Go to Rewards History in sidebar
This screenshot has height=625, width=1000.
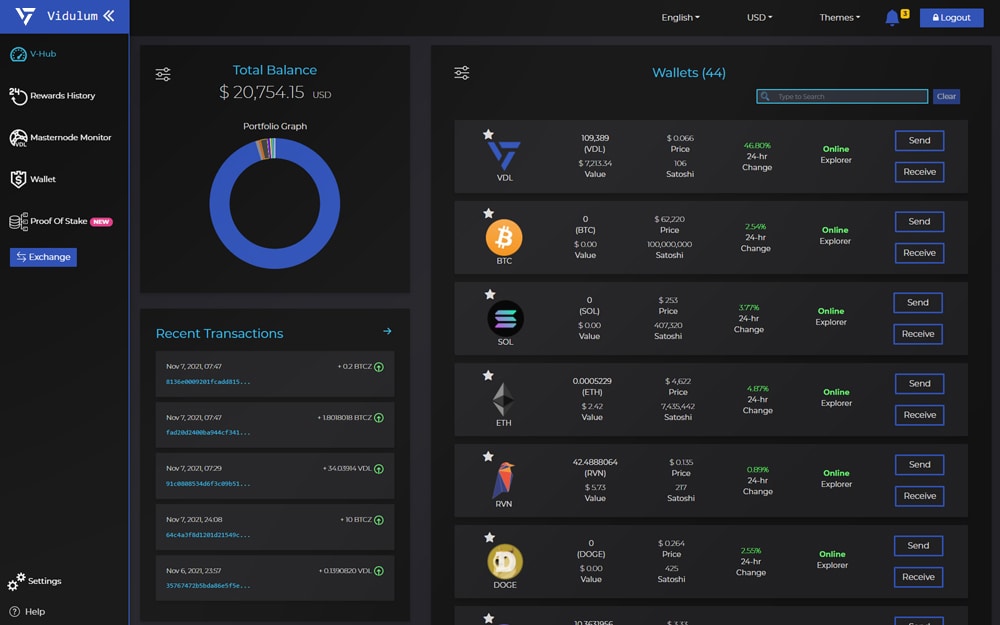click(62, 96)
